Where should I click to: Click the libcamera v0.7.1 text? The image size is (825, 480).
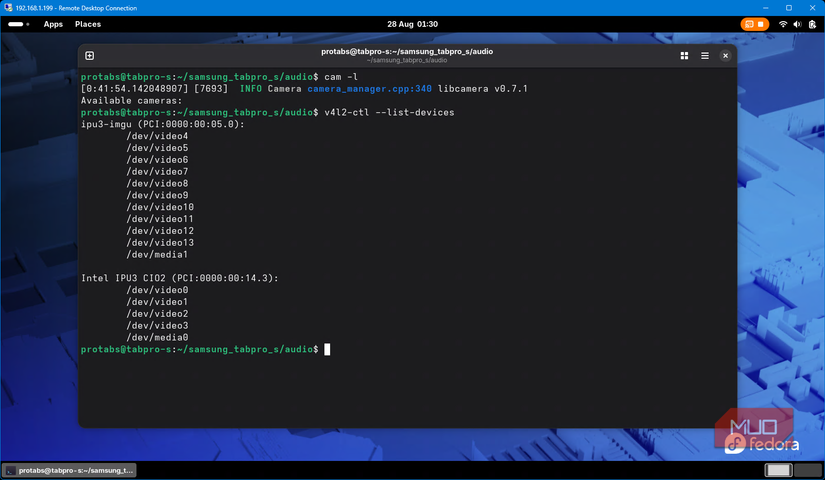click(x=482, y=88)
